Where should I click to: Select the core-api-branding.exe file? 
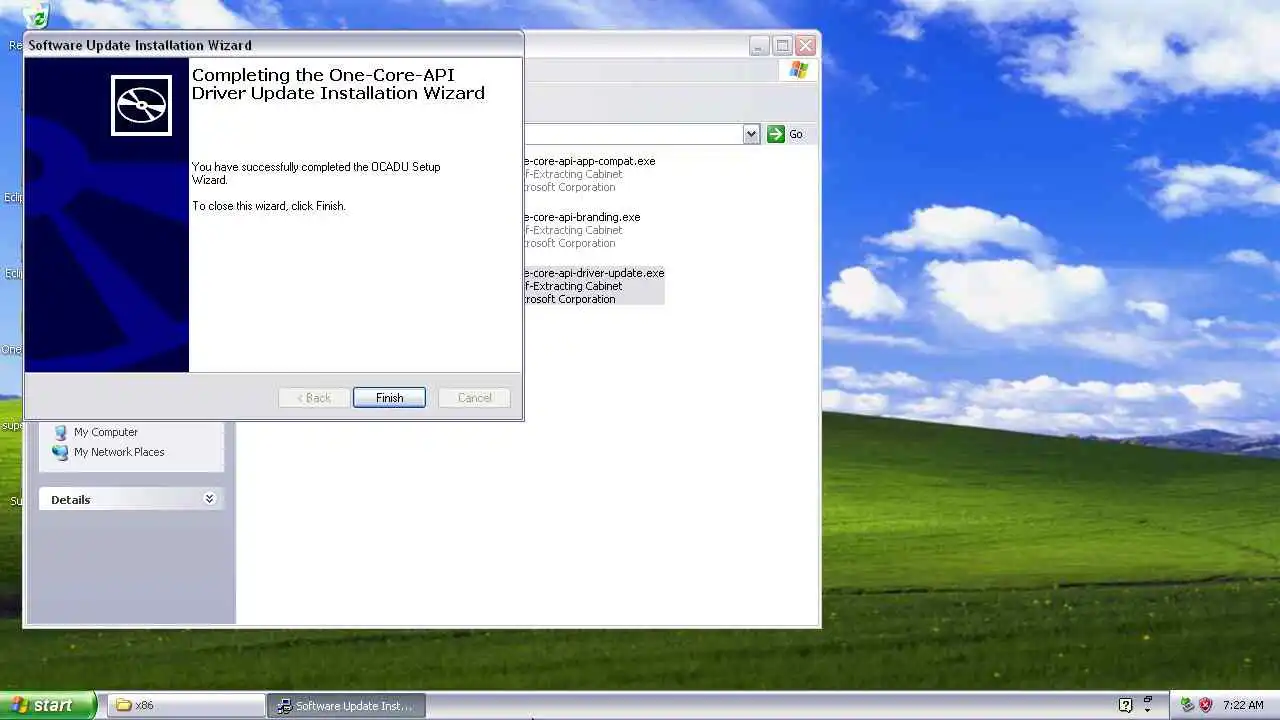pyautogui.click(x=582, y=230)
